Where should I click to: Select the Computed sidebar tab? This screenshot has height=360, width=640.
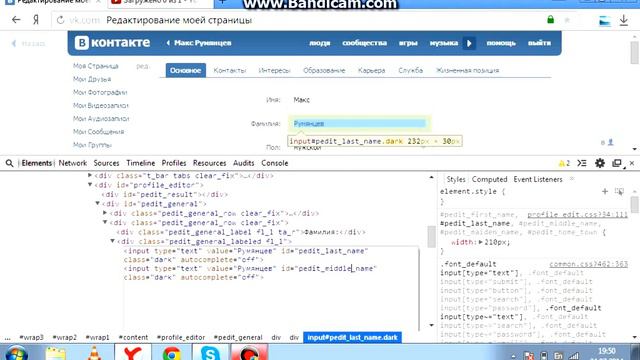pyautogui.click(x=489, y=180)
